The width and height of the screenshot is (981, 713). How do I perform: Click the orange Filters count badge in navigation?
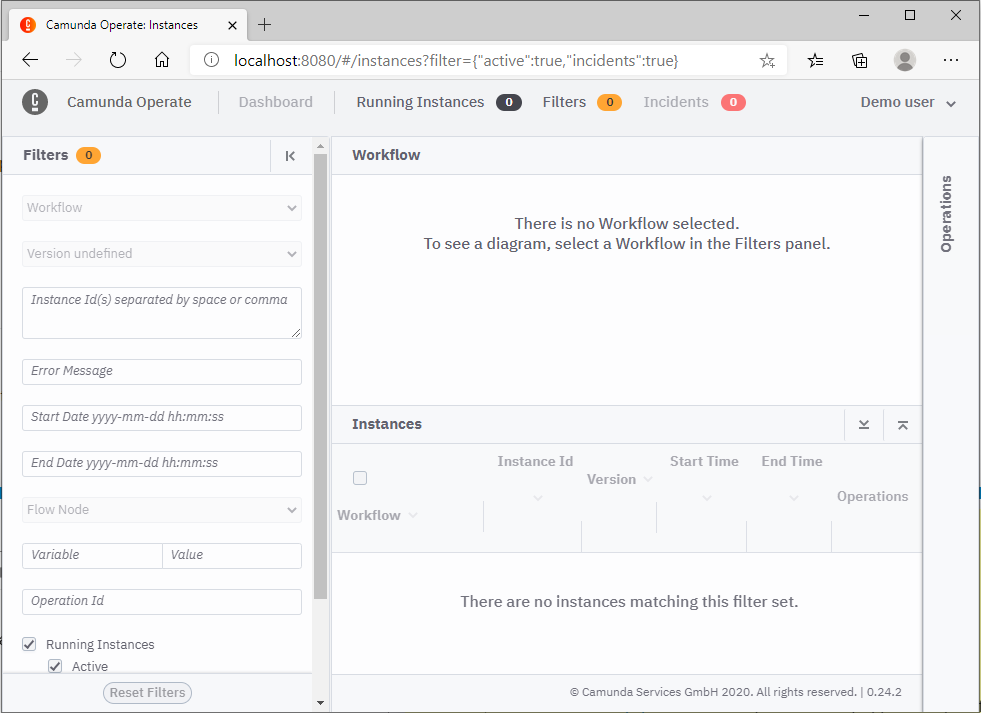point(609,102)
